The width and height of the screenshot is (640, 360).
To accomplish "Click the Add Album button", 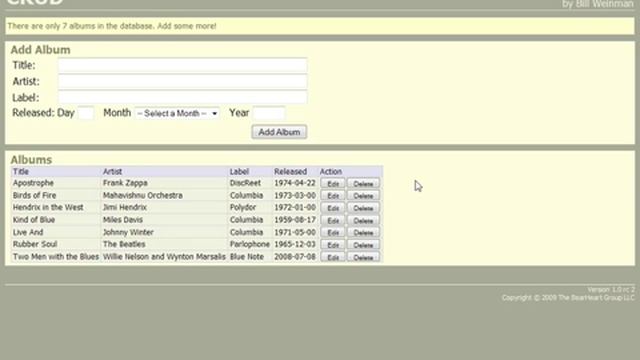I will coord(279,132).
